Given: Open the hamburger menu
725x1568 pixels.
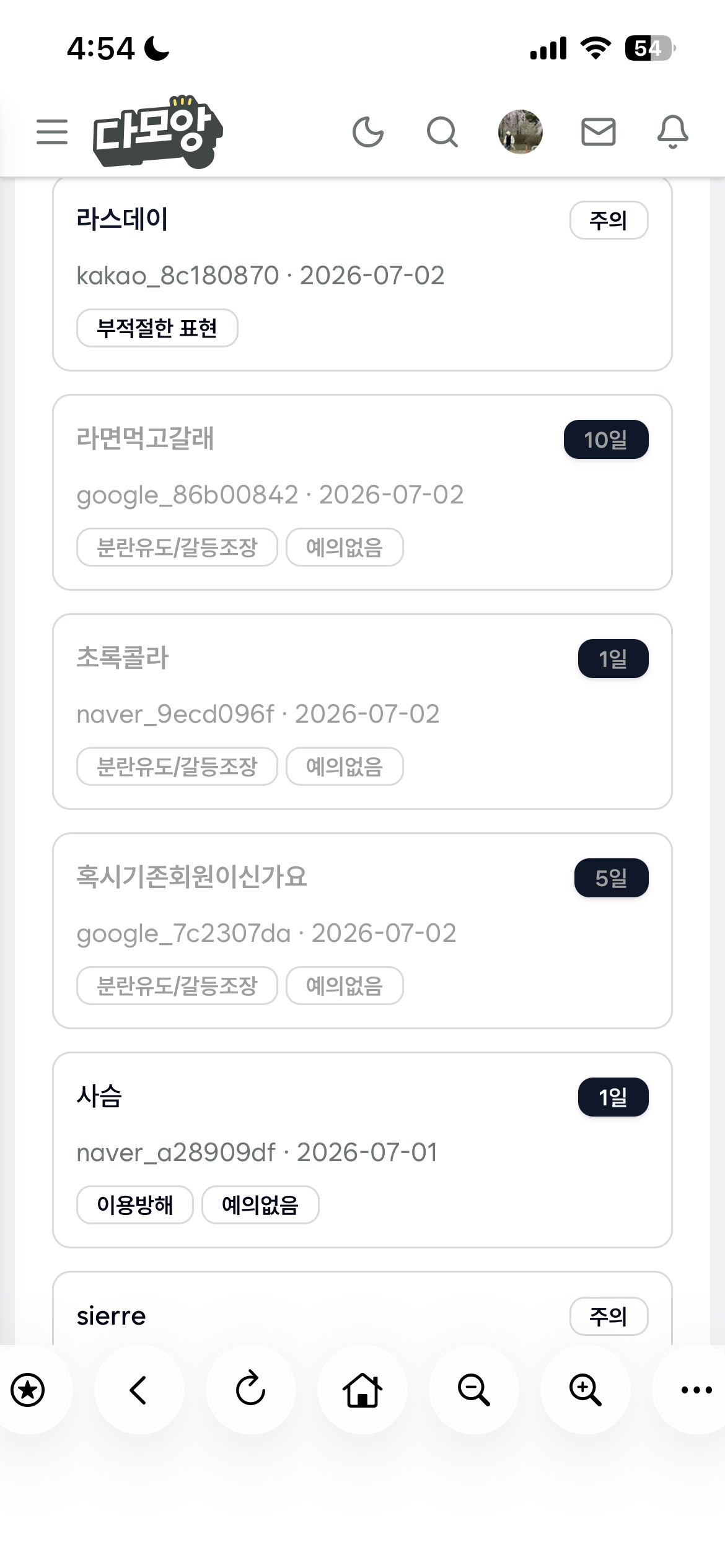Looking at the screenshot, I should pos(52,132).
